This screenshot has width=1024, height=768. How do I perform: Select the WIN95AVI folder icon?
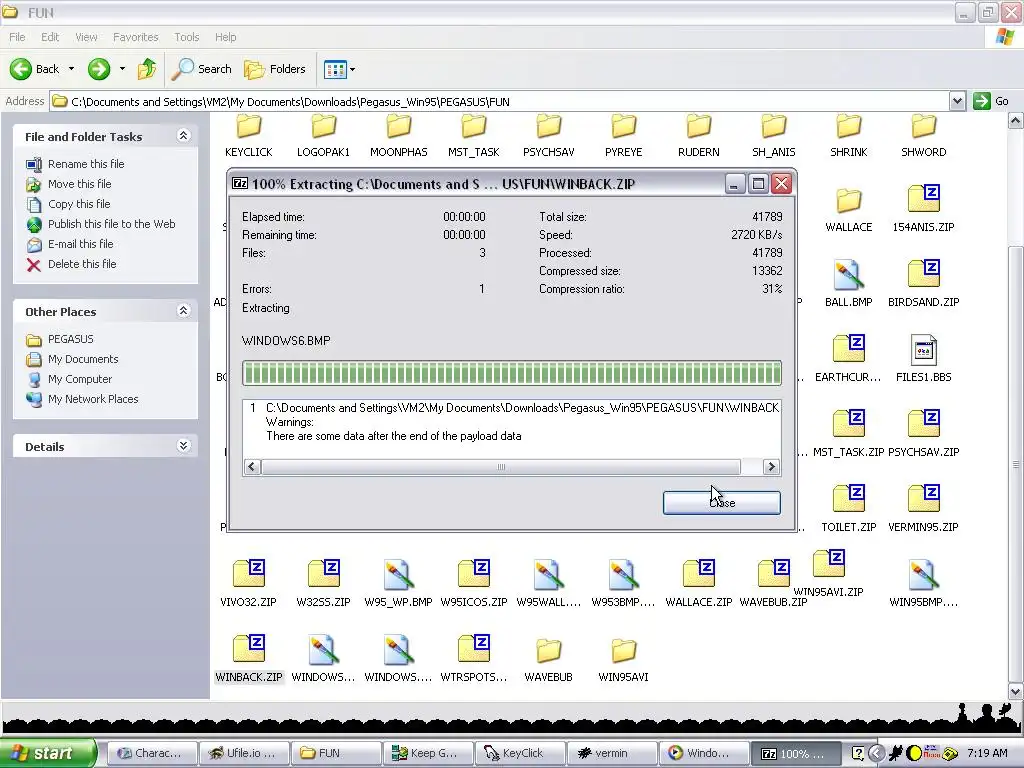click(624, 651)
